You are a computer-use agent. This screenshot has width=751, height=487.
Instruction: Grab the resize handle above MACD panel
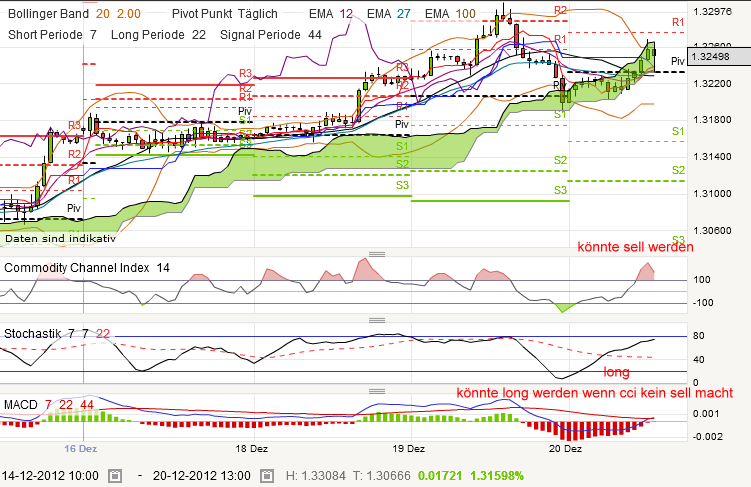(377, 390)
